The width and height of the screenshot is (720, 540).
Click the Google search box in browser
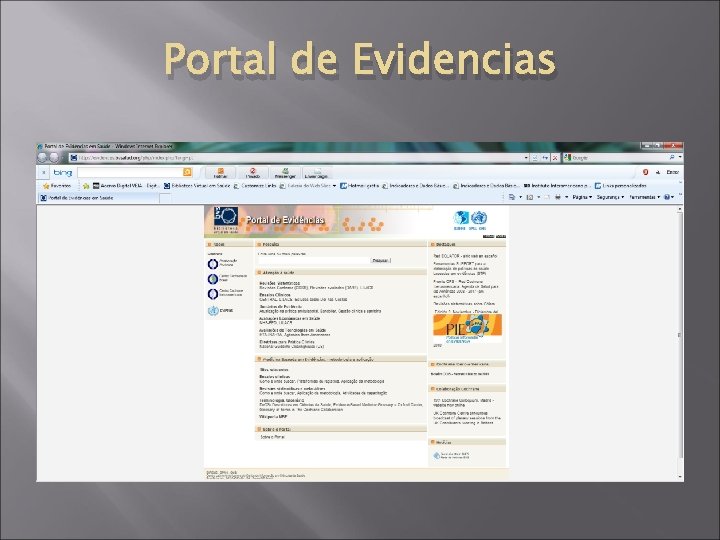(615, 158)
